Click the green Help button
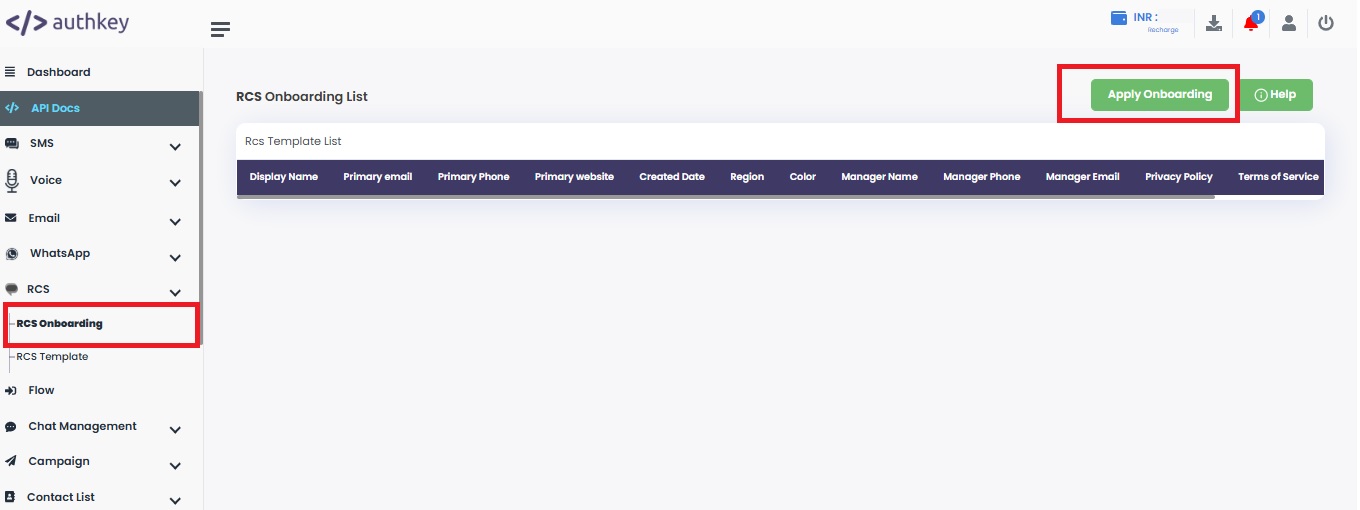Screen dimensions: 1360x510 coord(1276,95)
